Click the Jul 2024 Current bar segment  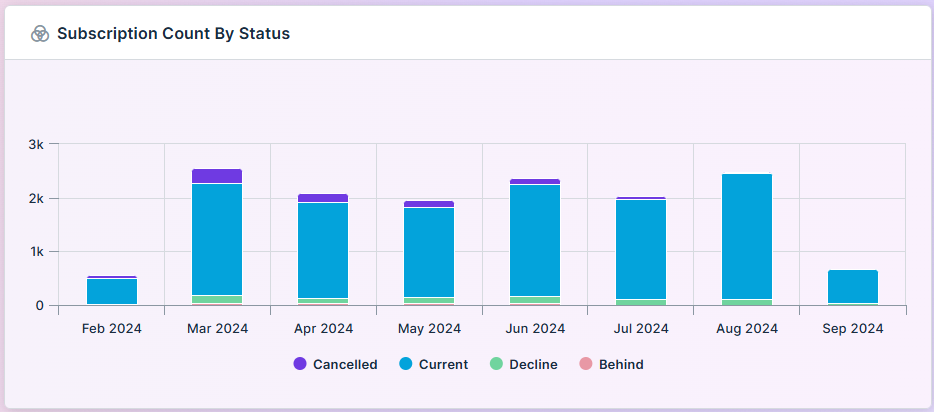[641, 249]
